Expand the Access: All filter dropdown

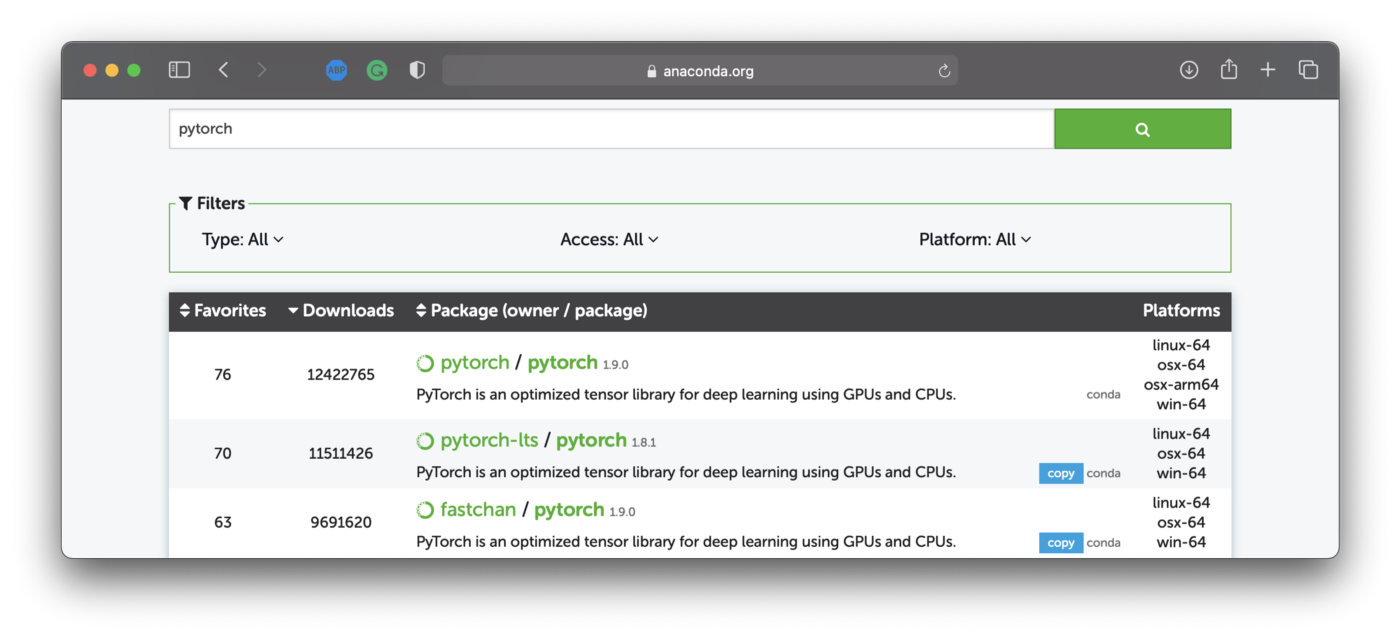click(x=609, y=240)
